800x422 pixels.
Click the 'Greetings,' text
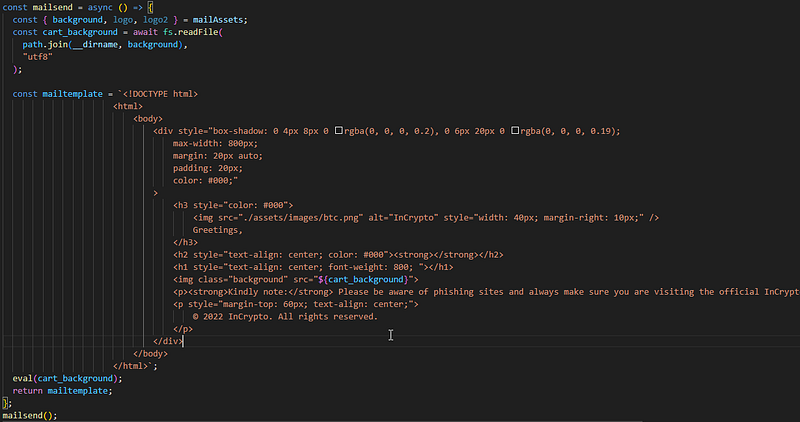point(218,230)
